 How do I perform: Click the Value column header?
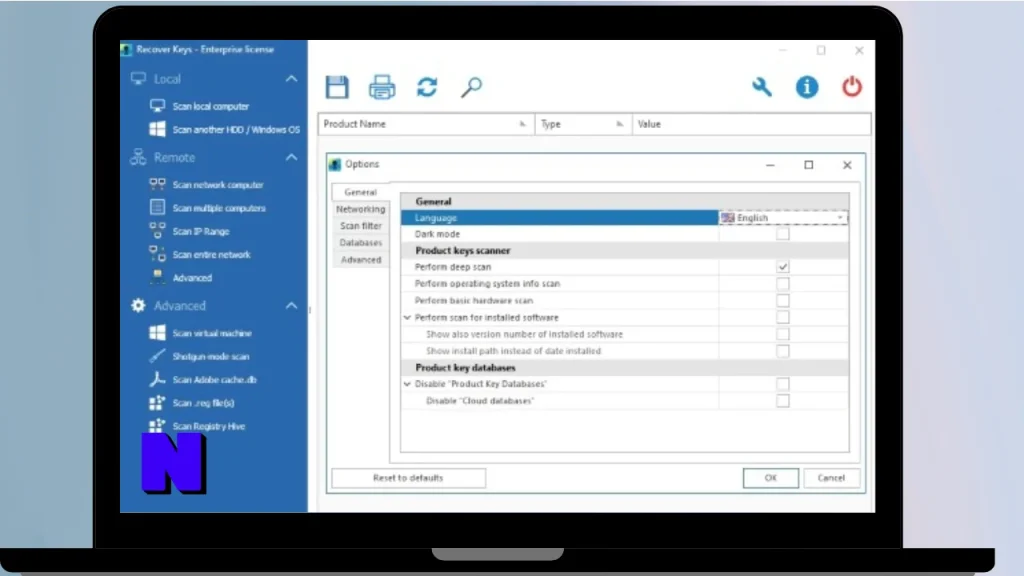(x=751, y=124)
